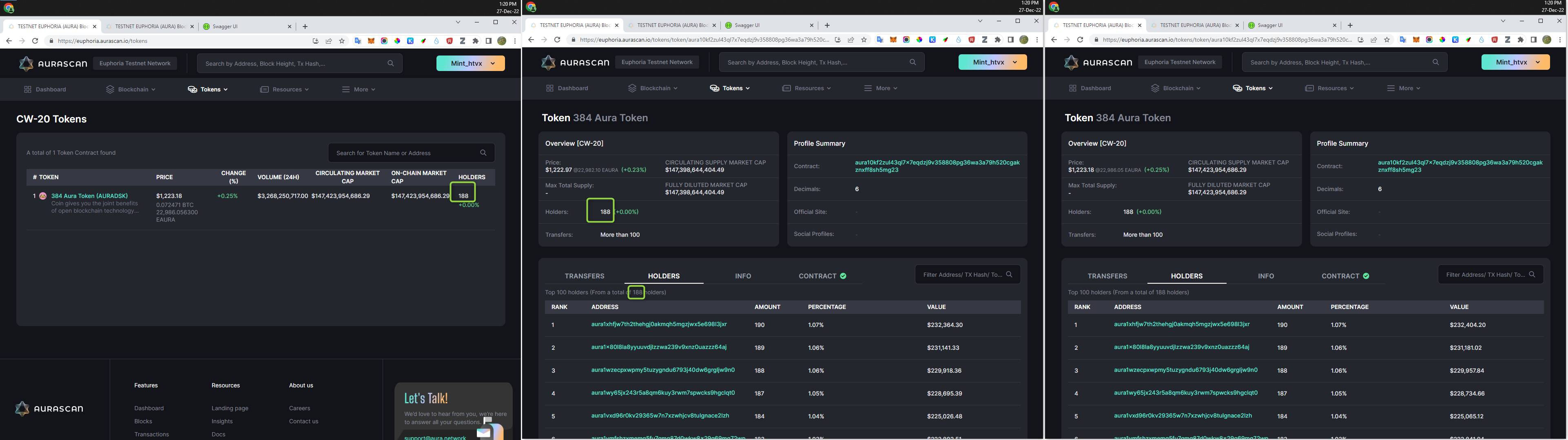Image resolution: width=1568 pixels, height=440 pixels.
Task: Switch to the Swagger UI browser tab in the left window
Action: pos(247,26)
